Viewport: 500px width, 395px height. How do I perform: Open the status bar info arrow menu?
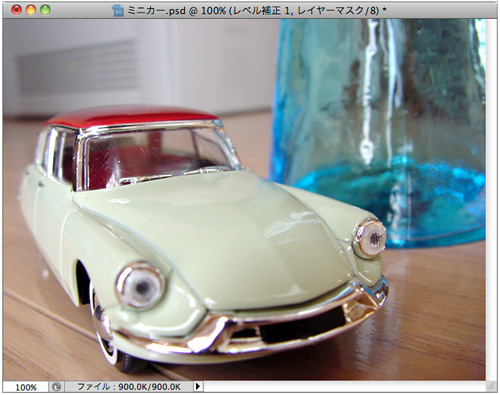[x=198, y=387]
